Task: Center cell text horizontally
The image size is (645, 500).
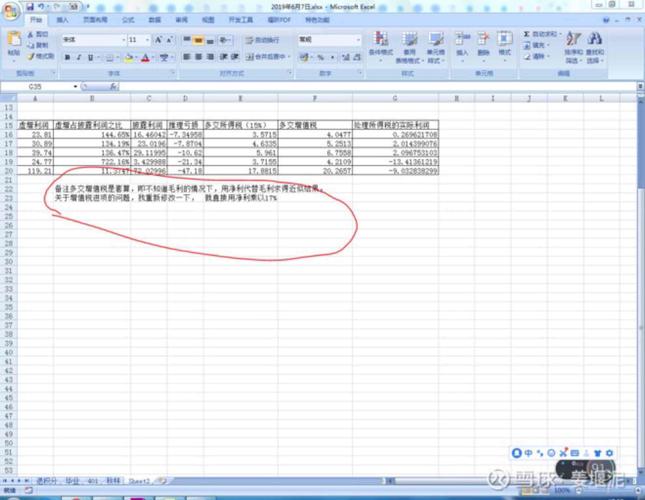Action: pyautogui.click(x=198, y=57)
